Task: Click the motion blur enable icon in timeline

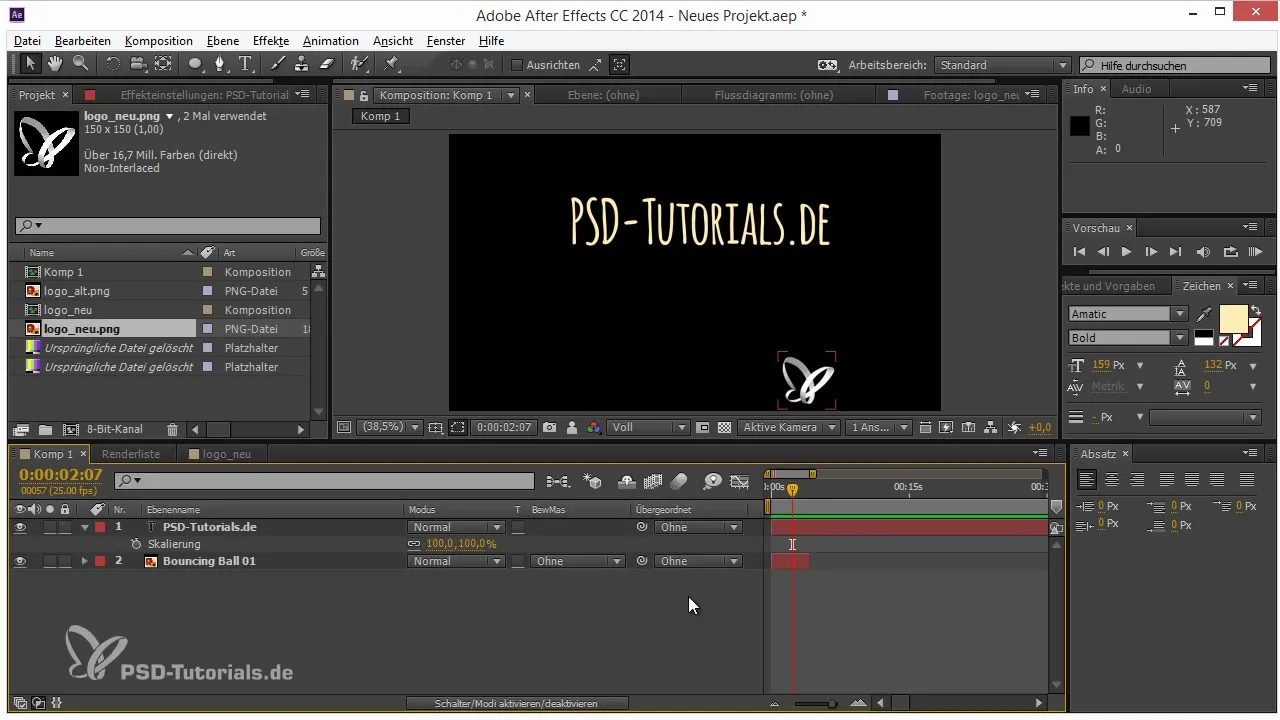Action: point(679,481)
